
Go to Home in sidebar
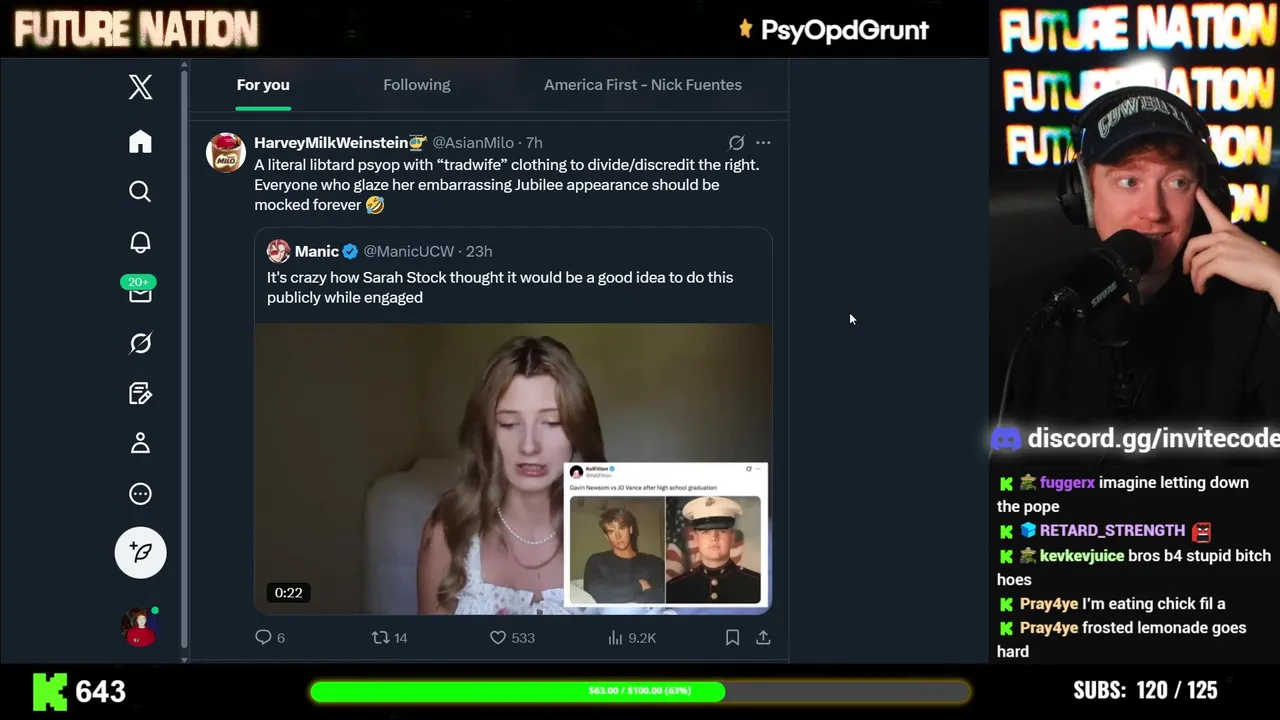click(x=140, y=142)
